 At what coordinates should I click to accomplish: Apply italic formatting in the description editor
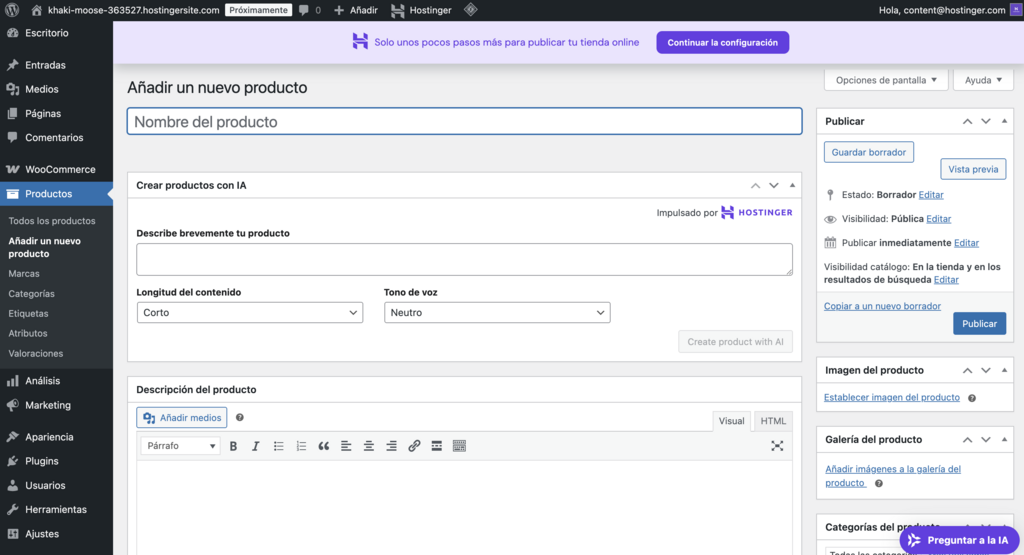[x=256, y=446]
